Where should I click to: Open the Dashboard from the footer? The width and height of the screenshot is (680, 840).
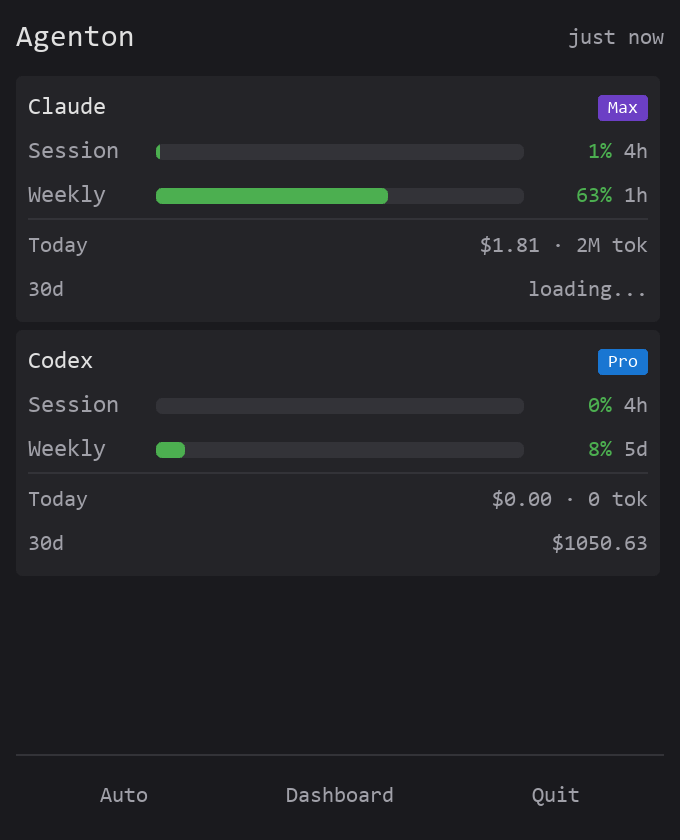339,795
